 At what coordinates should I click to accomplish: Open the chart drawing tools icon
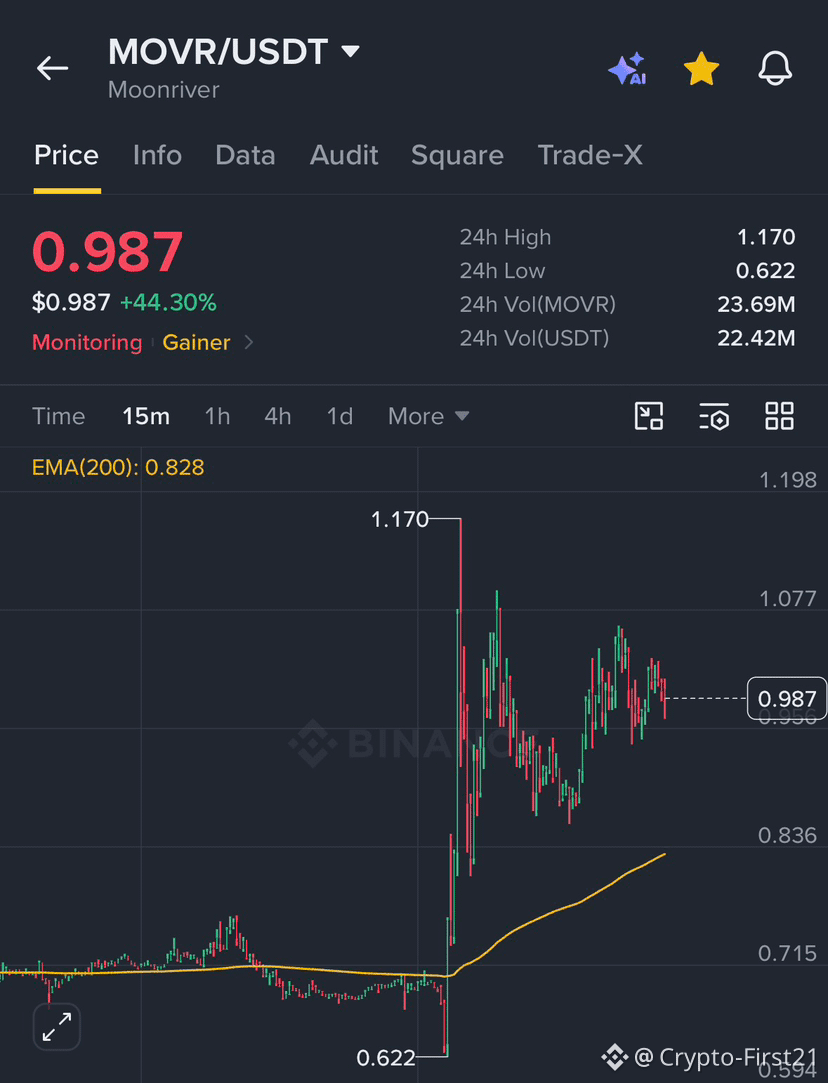[x=649, y=416]
